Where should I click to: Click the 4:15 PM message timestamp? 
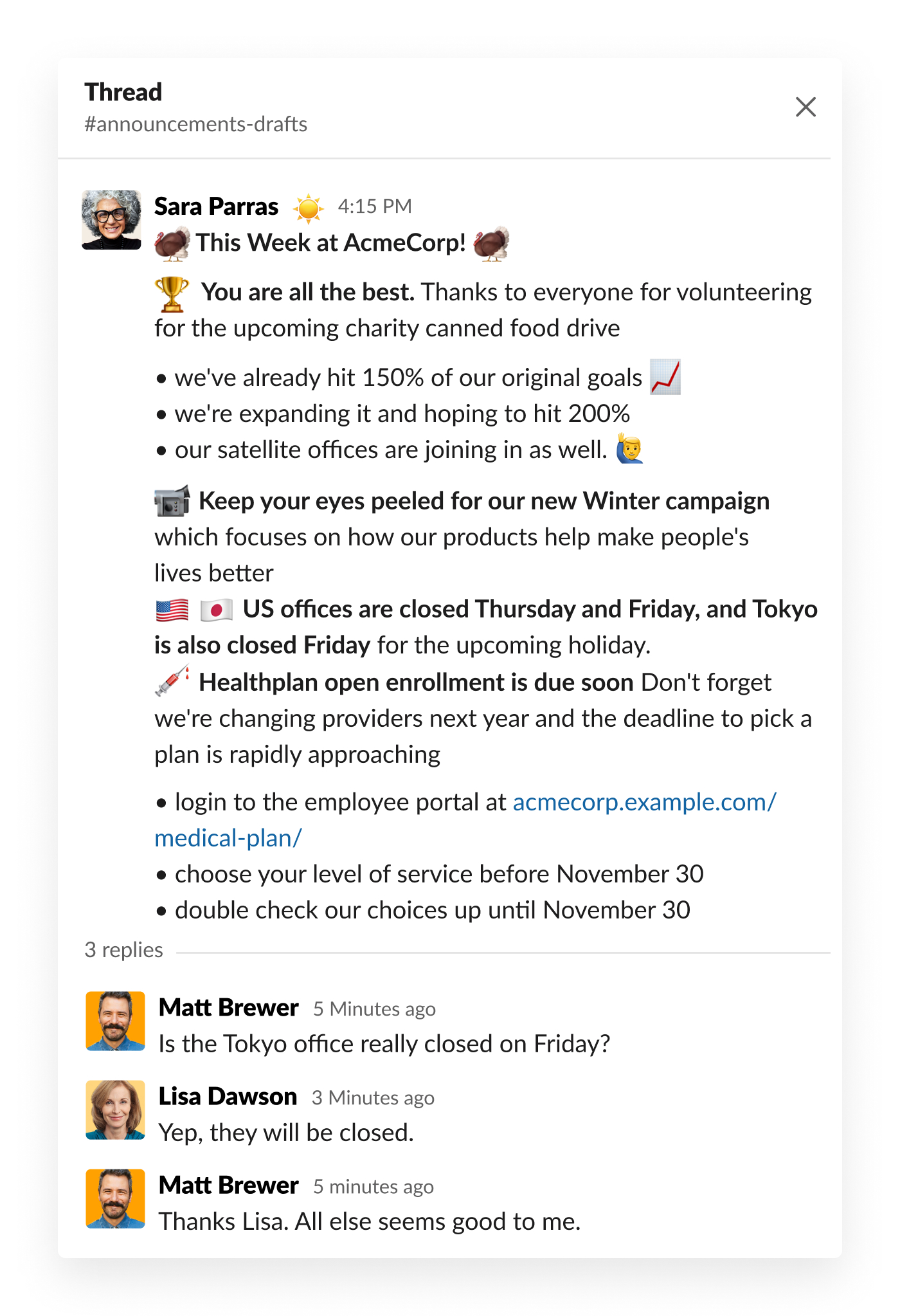click(375, 205)
